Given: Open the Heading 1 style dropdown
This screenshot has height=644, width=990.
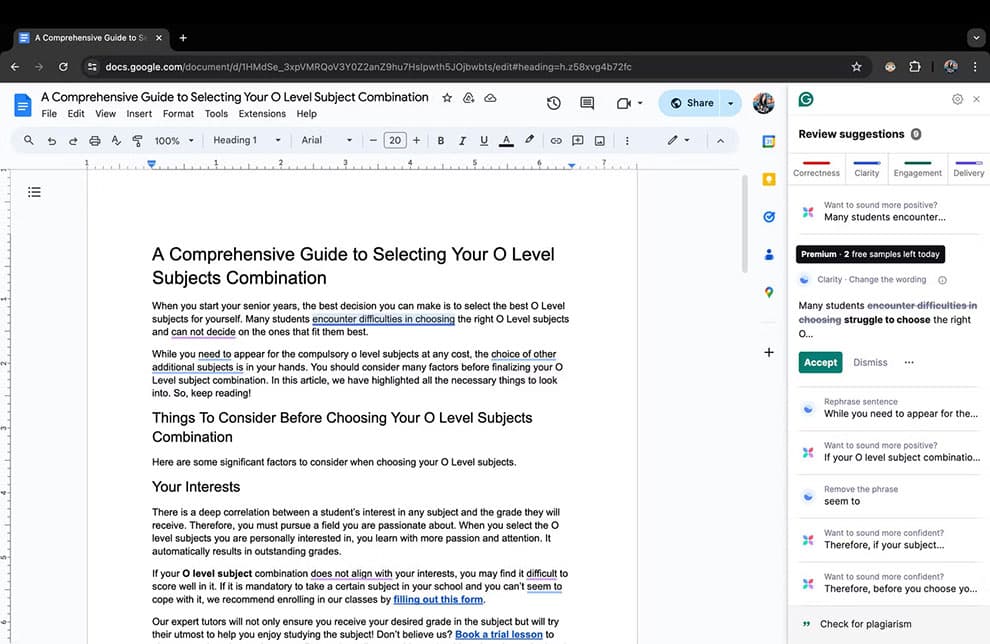Looking at the screenshot, I should coord(247,140).
